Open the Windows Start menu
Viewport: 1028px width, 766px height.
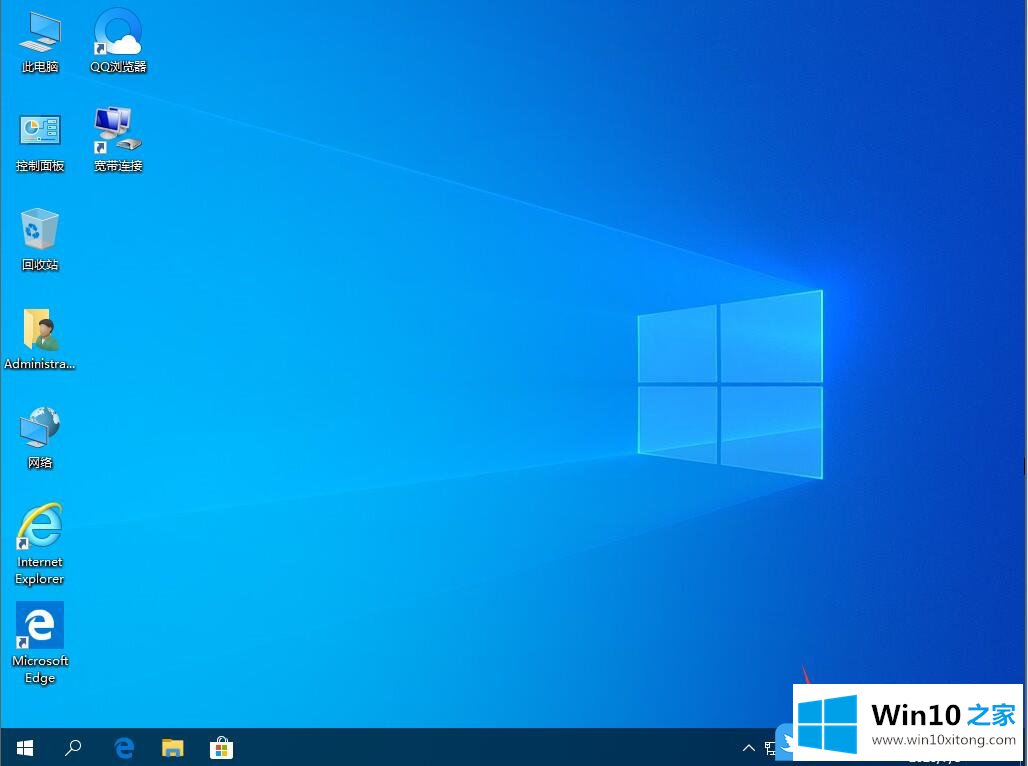point(25,747)
